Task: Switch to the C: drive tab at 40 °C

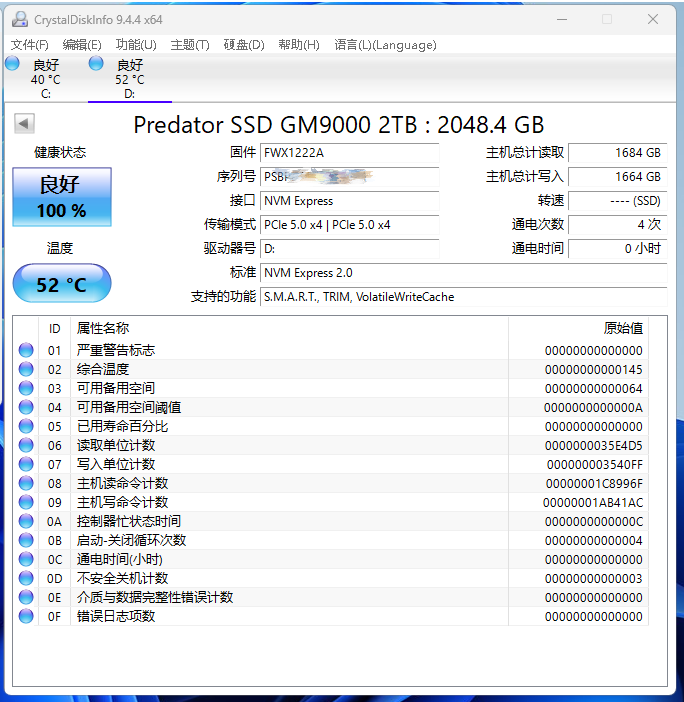Action: click(x=46, y=79)
